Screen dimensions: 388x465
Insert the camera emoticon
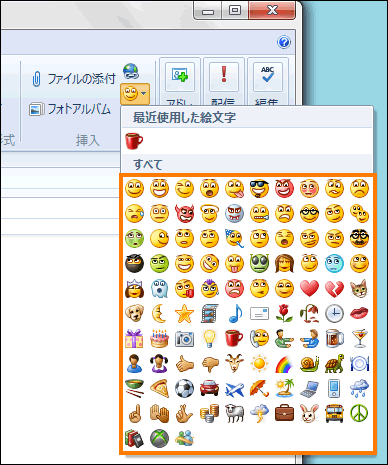click(x=185, y=338)
